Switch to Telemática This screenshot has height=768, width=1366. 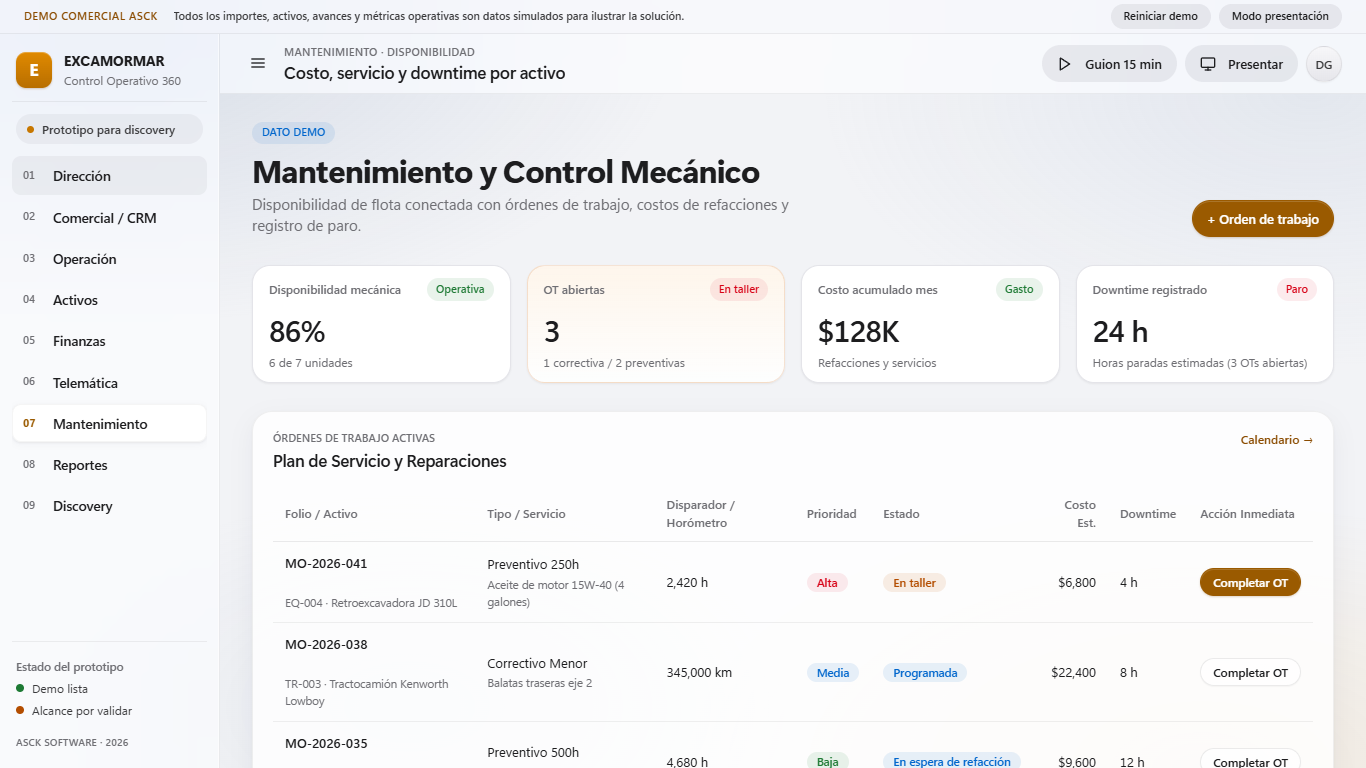(x=109, y=383)
